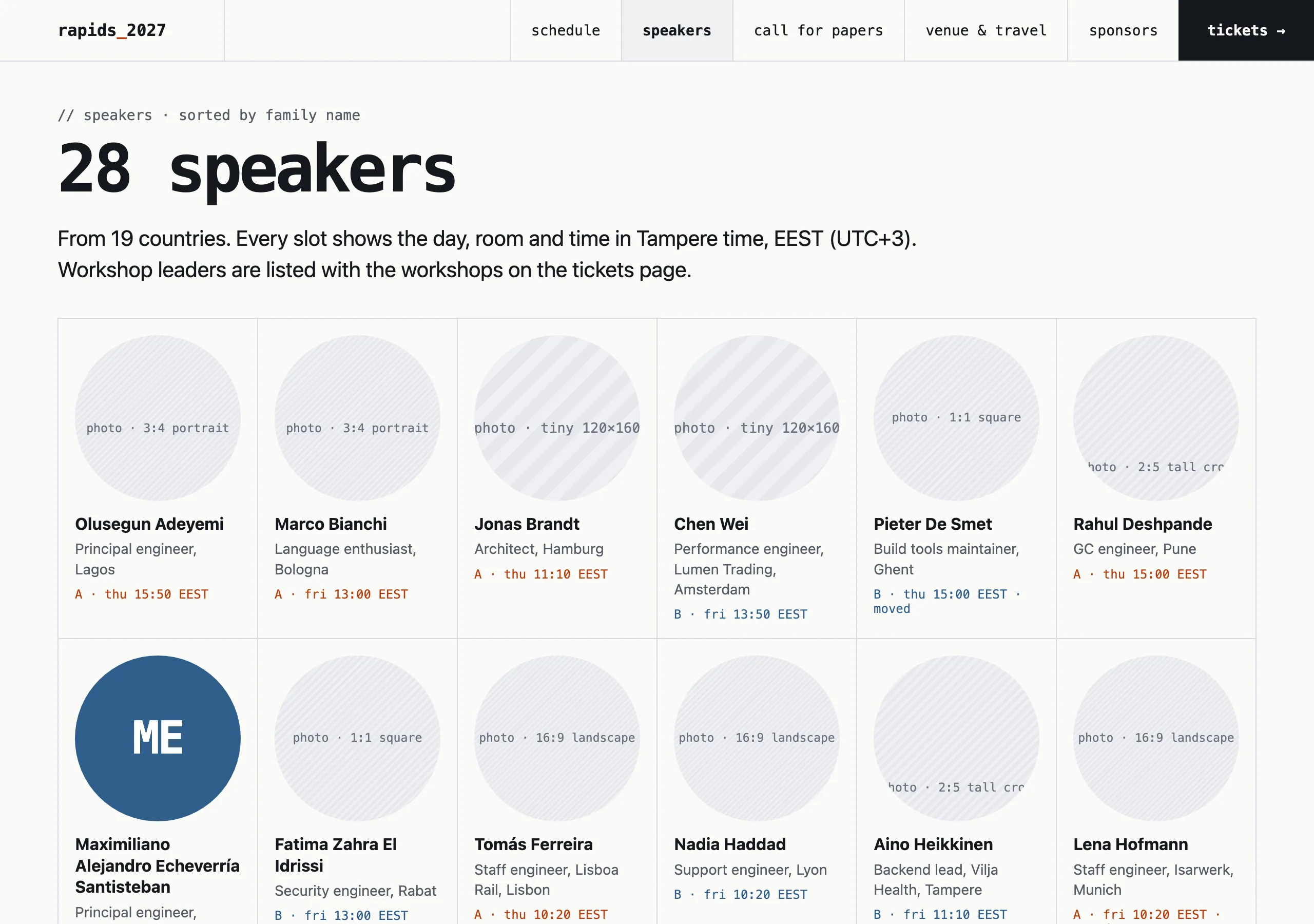Click the name Fatima Zahra El Idrissi
Viewport: 1314px width, 924px height.
click(335, 855)
